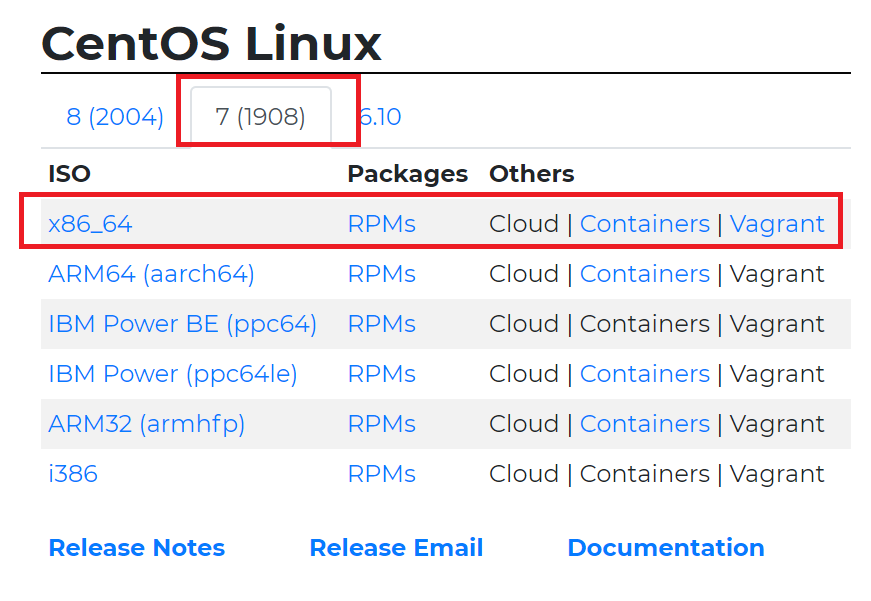Click Cloud text in ppc64le row
This screenshot has height=601, width=871.
(524, 374)
